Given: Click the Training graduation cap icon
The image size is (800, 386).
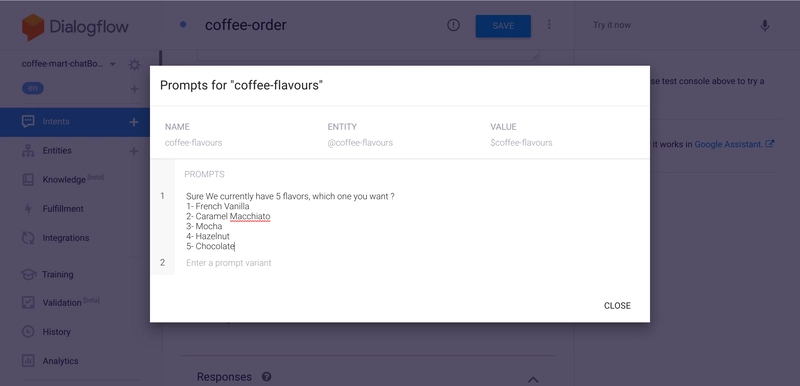Looking at the screenshot, I should 28,274.
